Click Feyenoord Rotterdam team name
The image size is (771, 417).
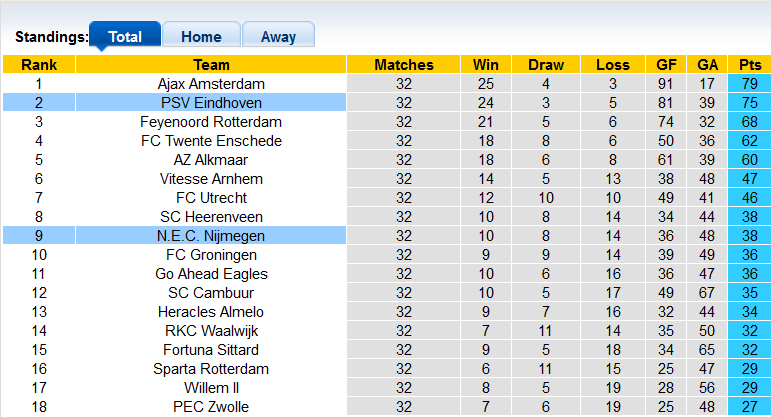[x=211, y=122]
